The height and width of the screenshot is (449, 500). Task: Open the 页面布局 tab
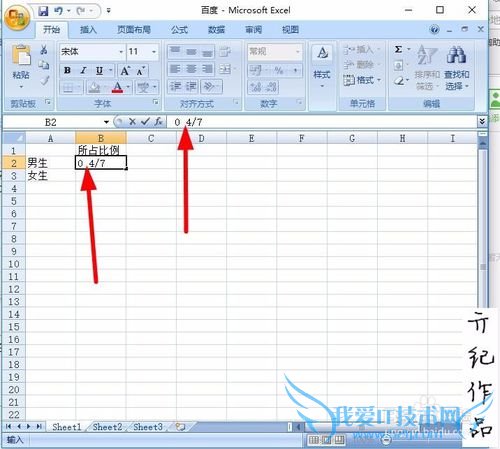134,30
